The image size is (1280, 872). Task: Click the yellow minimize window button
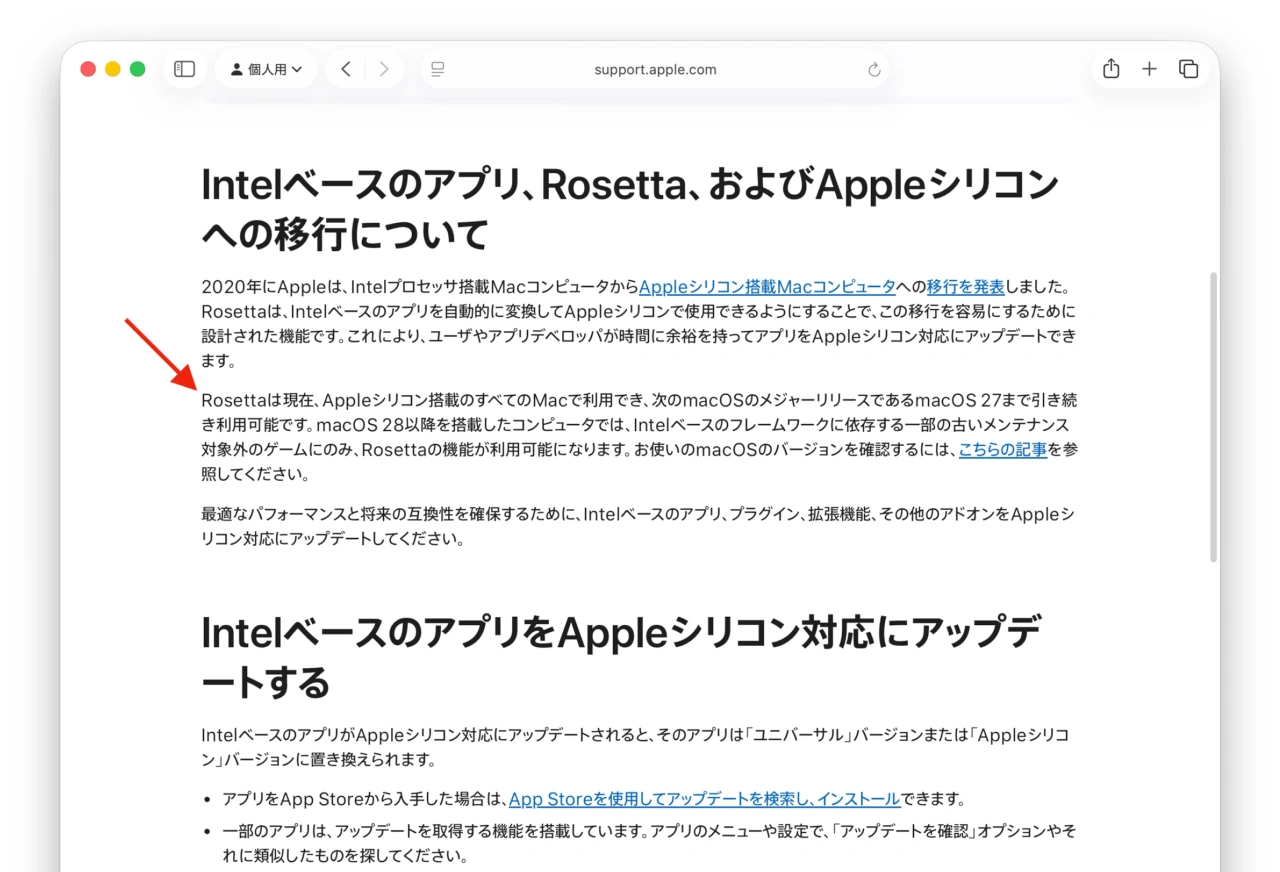click(113, 69)
